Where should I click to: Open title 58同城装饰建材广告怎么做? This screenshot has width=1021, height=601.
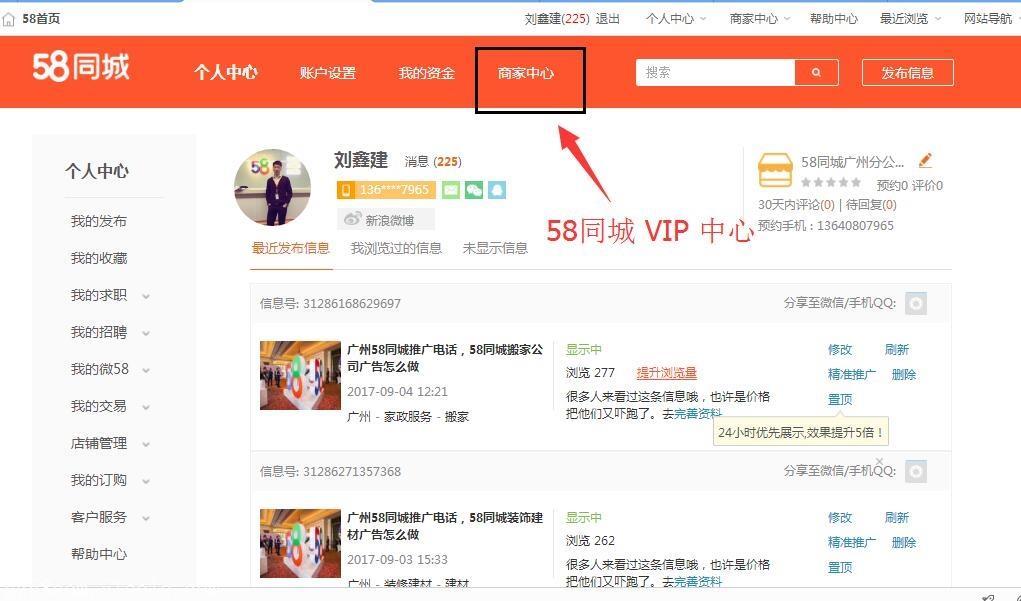click(x=445, y=526)
